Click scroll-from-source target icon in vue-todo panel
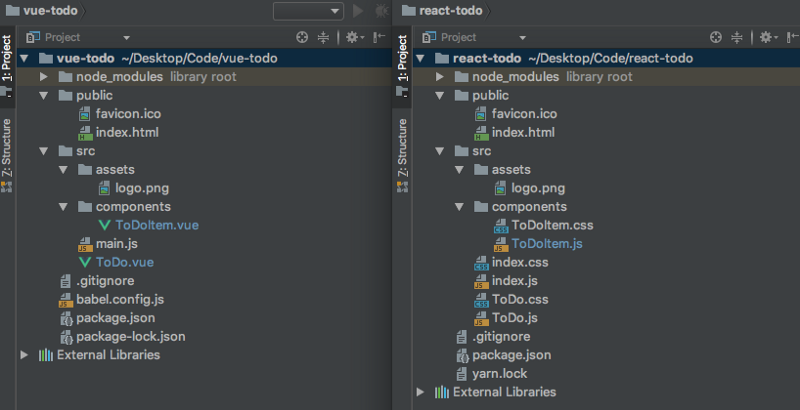The image size is (800, 410). [303, 38]
